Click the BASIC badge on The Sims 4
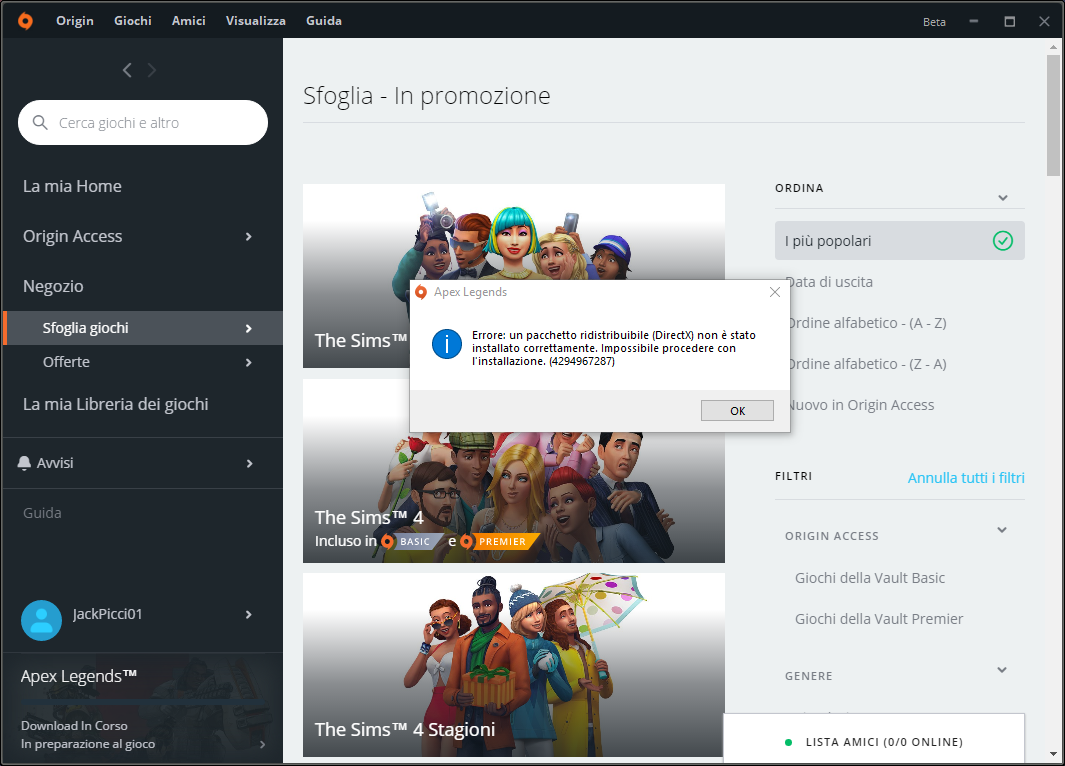This screenshot has width=1065, height=766. [414, 541]
